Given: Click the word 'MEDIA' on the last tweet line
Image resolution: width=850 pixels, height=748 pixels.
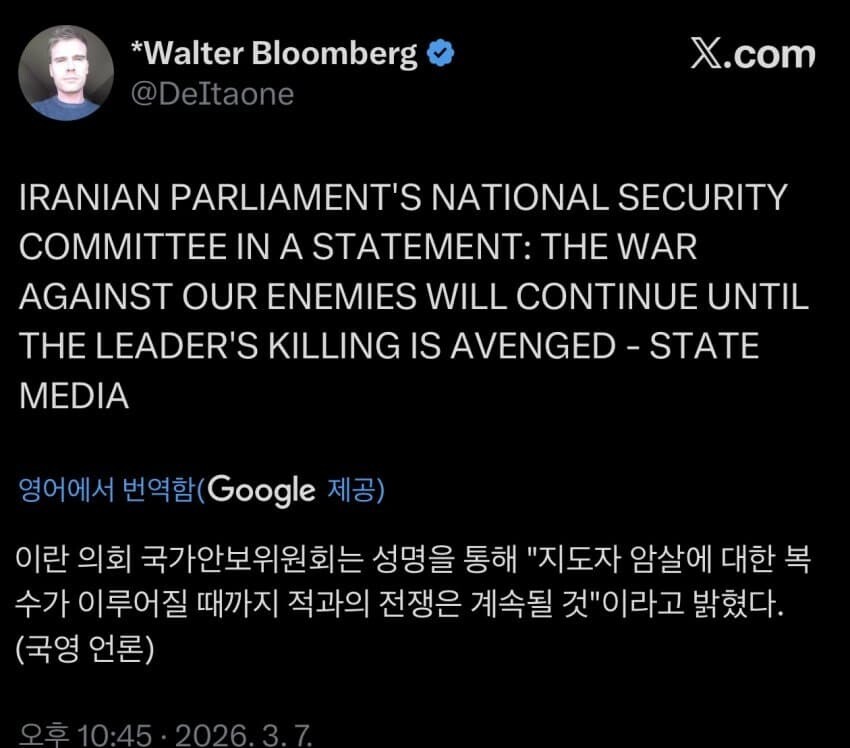Looking at the screenshot, I should click(74, 396).
